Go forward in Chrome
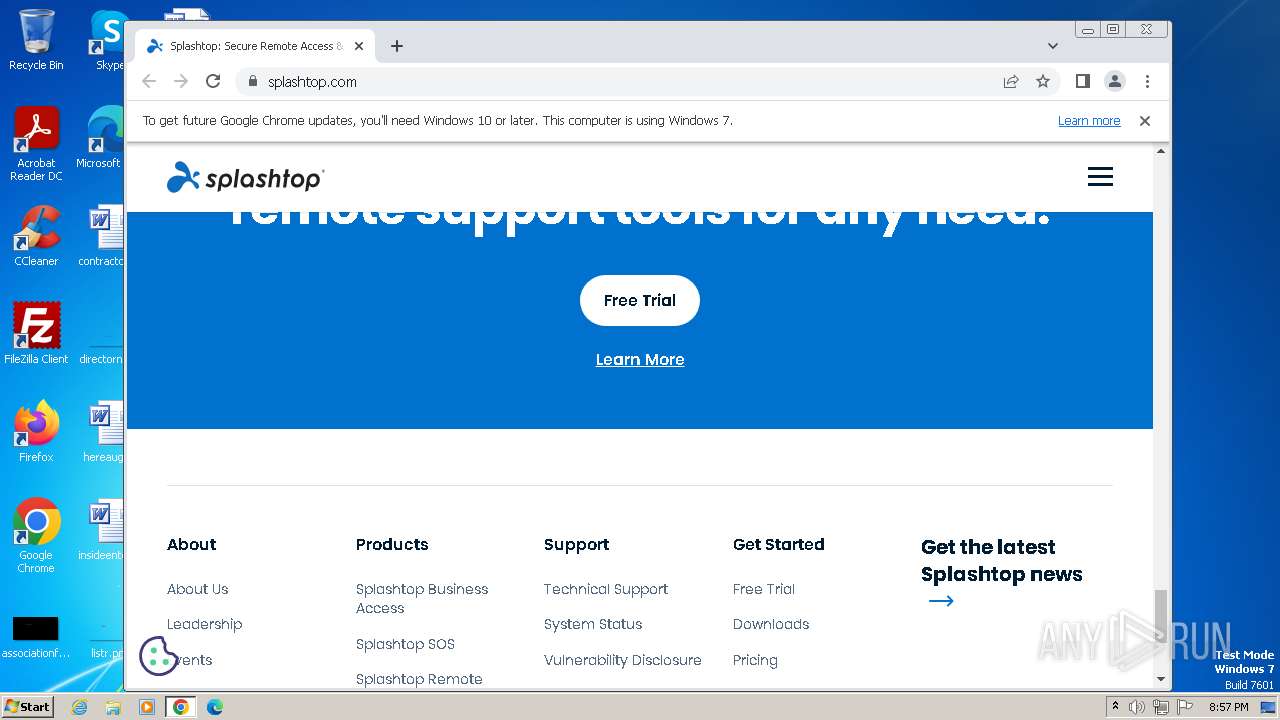1280x720 pixels. point(181,82)
